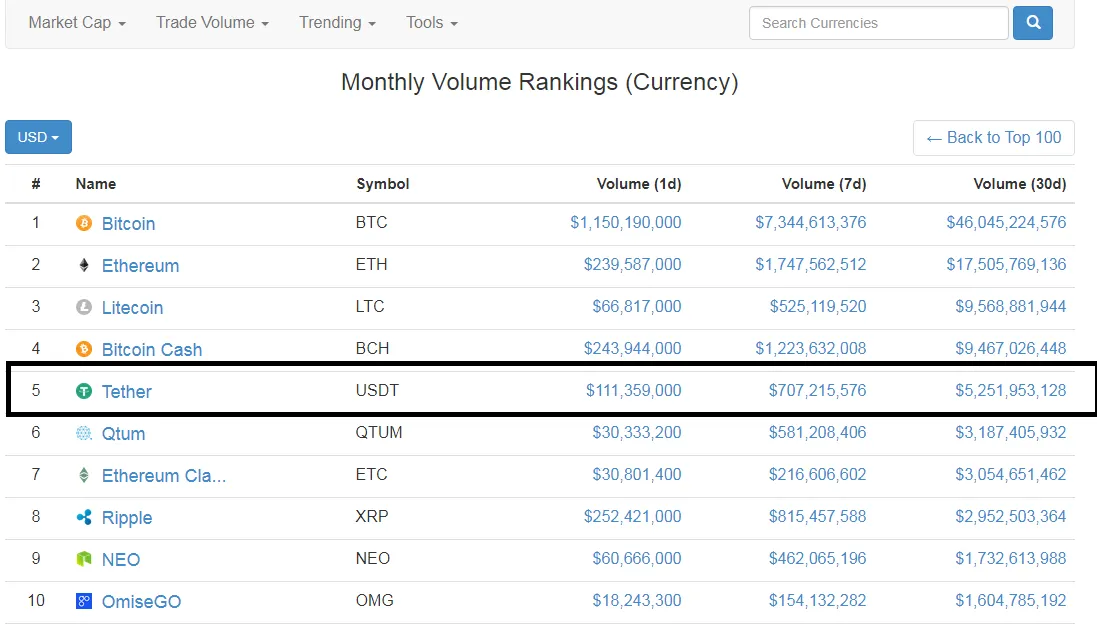The width and height of the screenshot is (1097, 630).
Task: Open the USD currency selector
Action: tap(38, 137)
